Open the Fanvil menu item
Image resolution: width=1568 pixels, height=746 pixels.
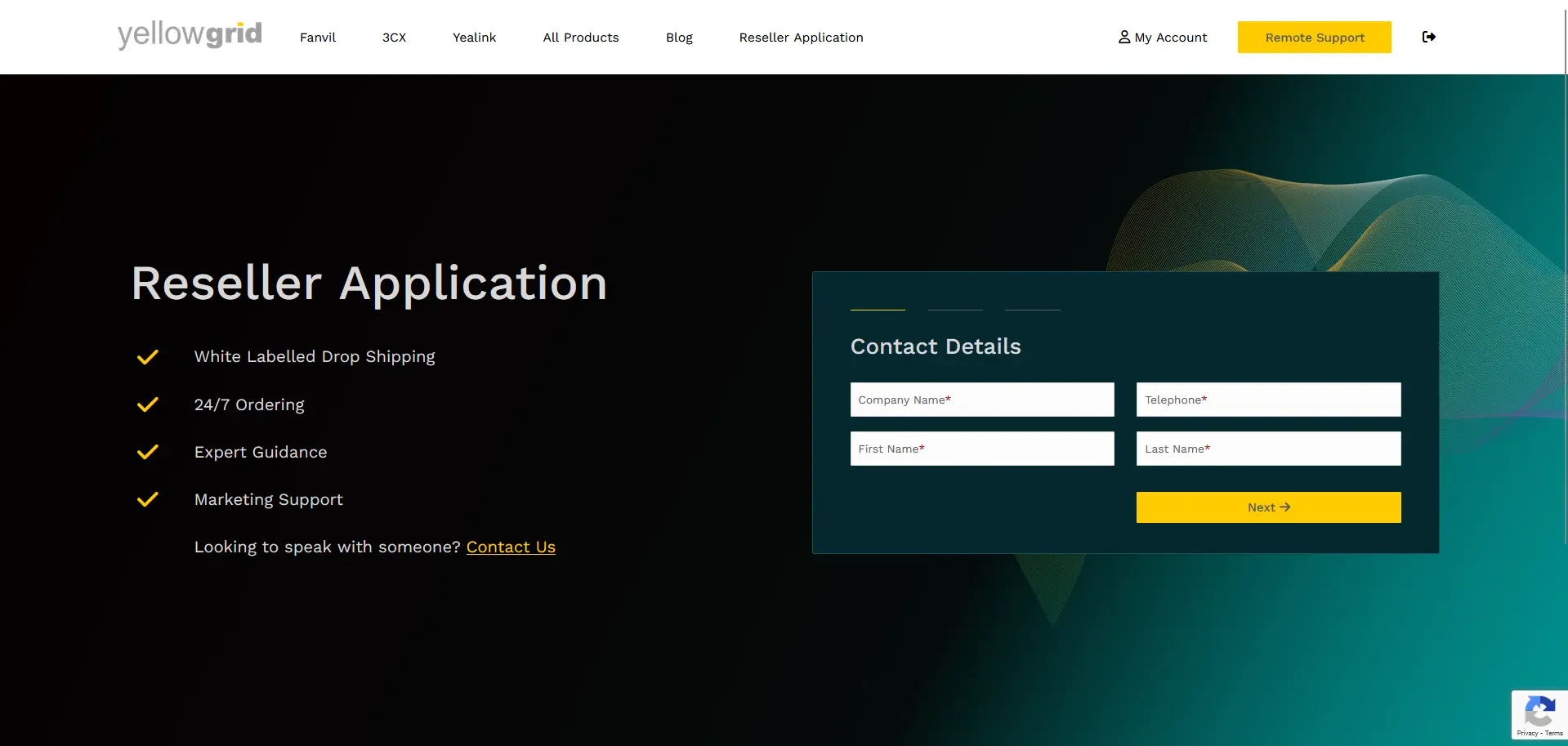(318, 38)
